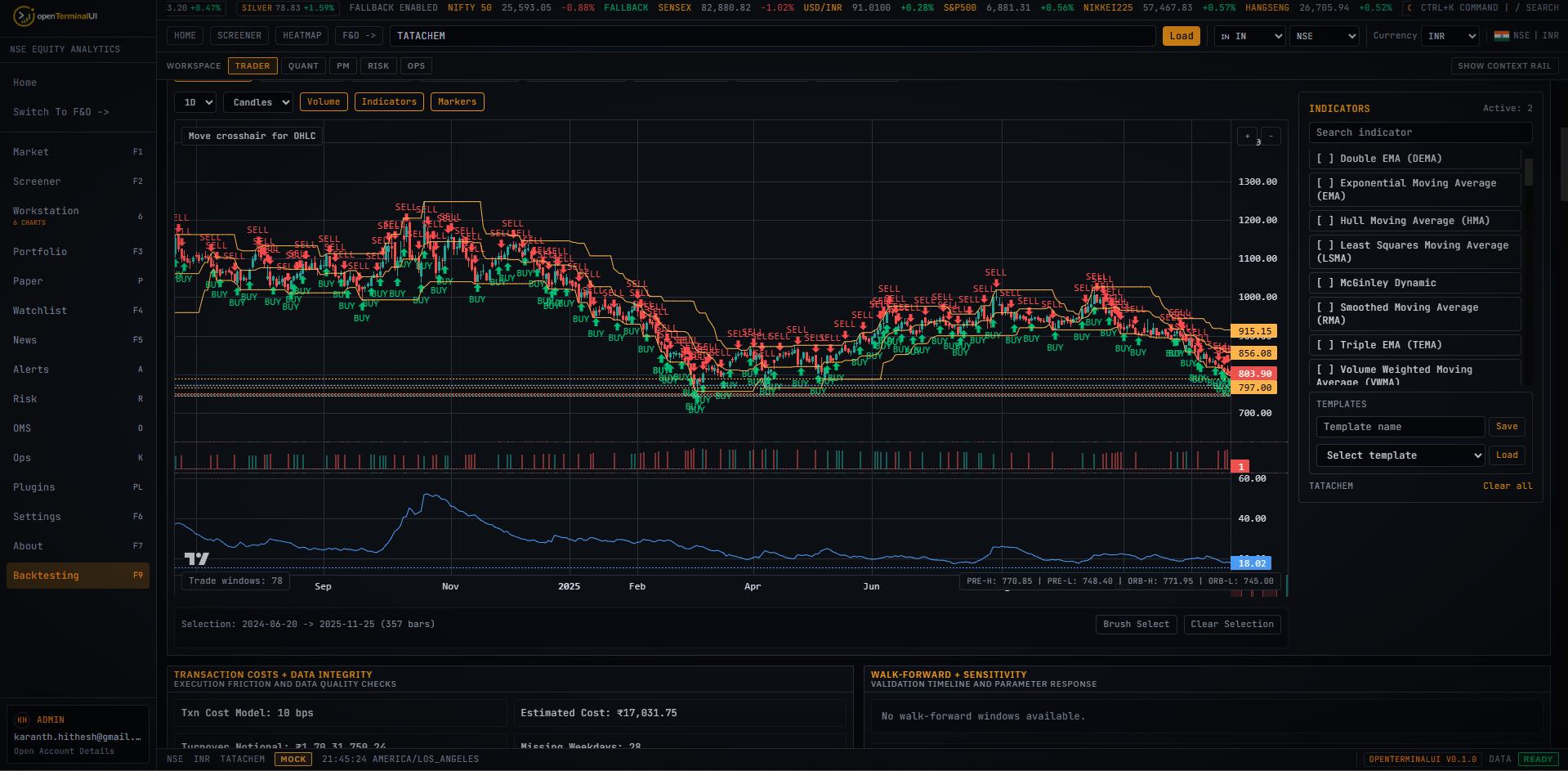This screenshot has width=1568, height=771.
Task: Click Load next to Select template
Action: [1506, 455]
